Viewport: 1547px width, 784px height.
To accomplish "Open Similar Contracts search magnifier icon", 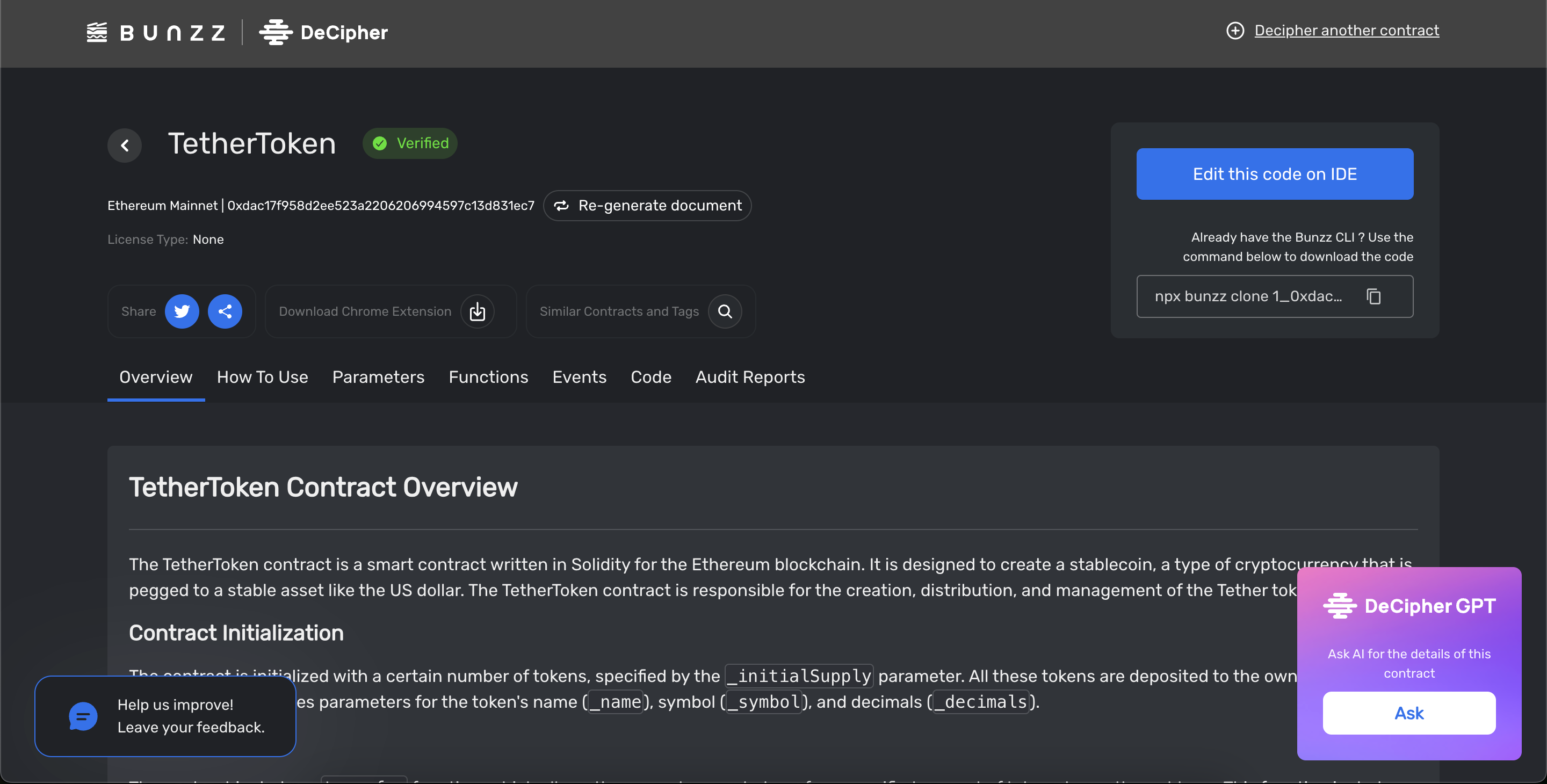I will 725,311.
